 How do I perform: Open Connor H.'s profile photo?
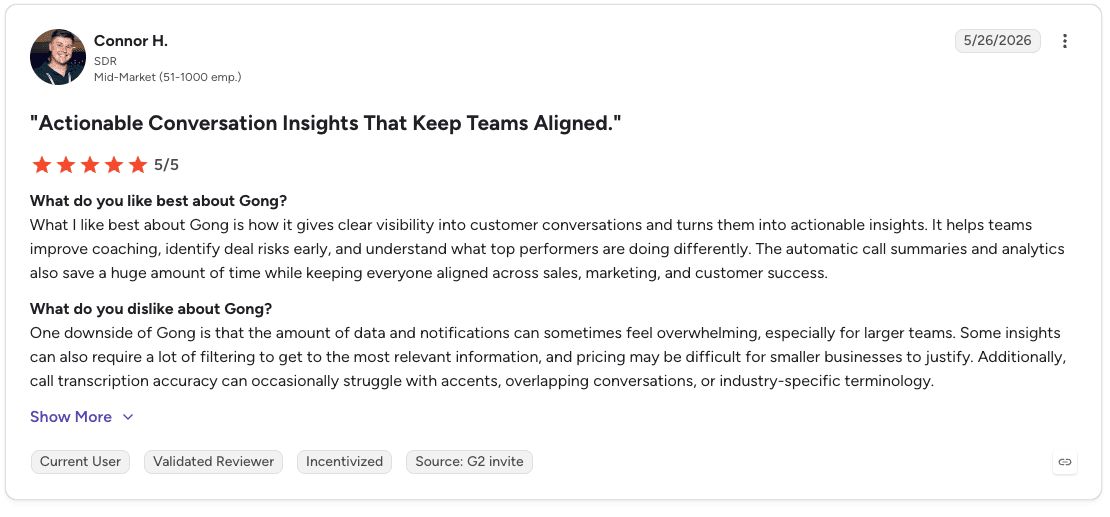(58, 57)
